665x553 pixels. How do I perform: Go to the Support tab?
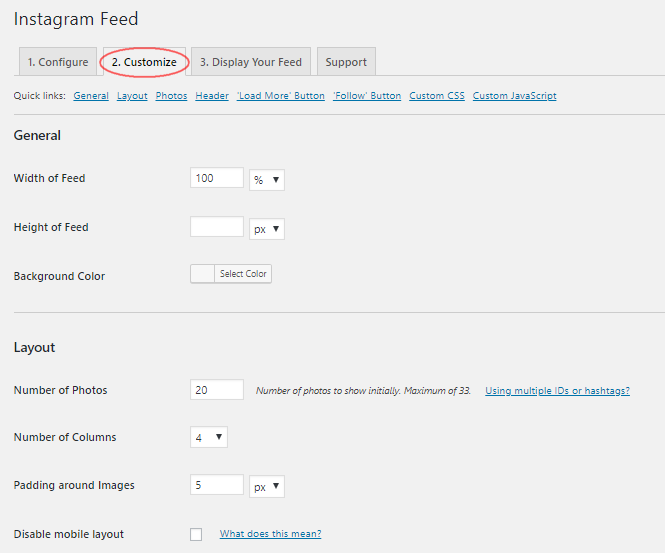pos(346,62)
